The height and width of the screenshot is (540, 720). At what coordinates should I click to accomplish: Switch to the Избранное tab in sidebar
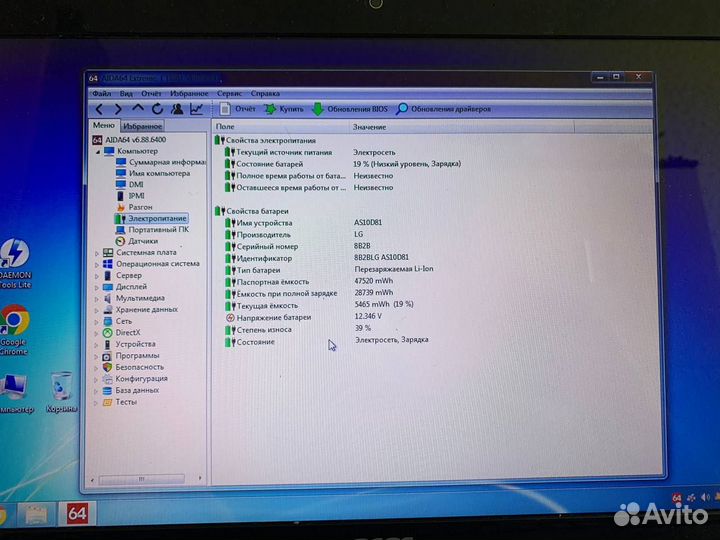click(142, 126)
